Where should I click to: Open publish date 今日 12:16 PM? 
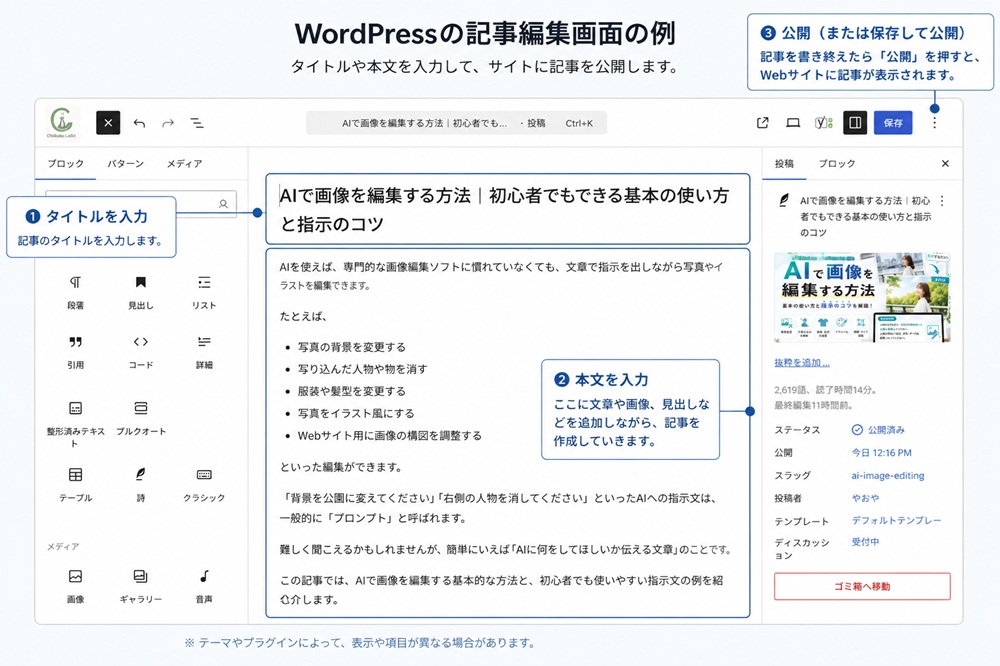tap(881, 452)
